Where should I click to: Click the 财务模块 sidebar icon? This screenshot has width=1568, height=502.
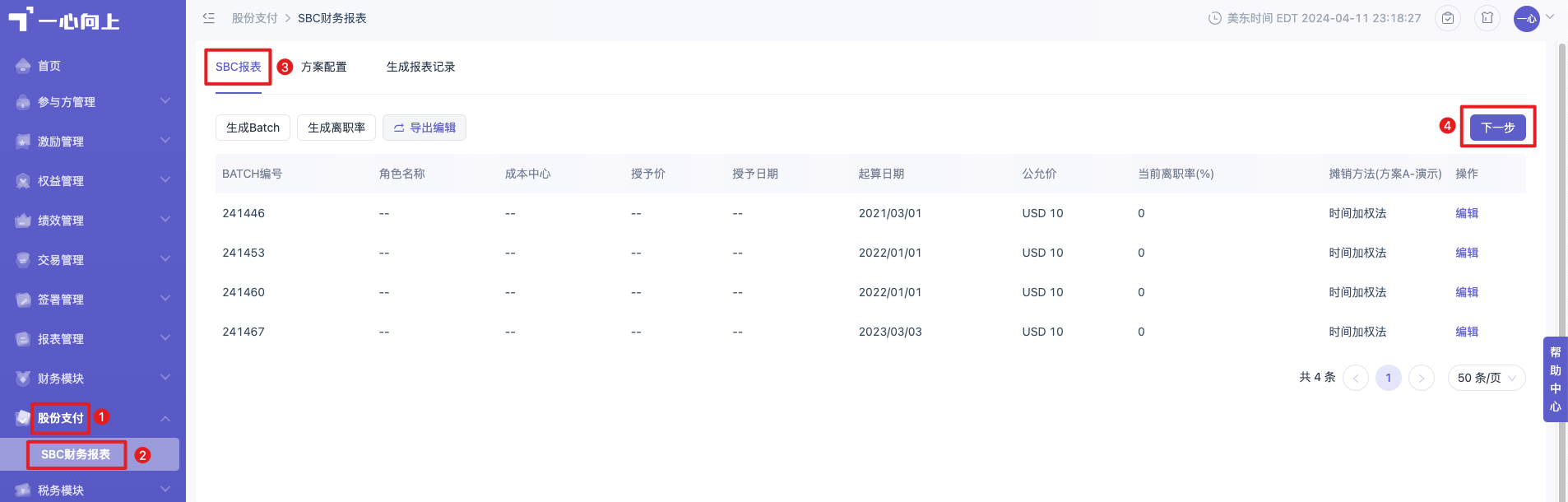(x=23, y=379)
